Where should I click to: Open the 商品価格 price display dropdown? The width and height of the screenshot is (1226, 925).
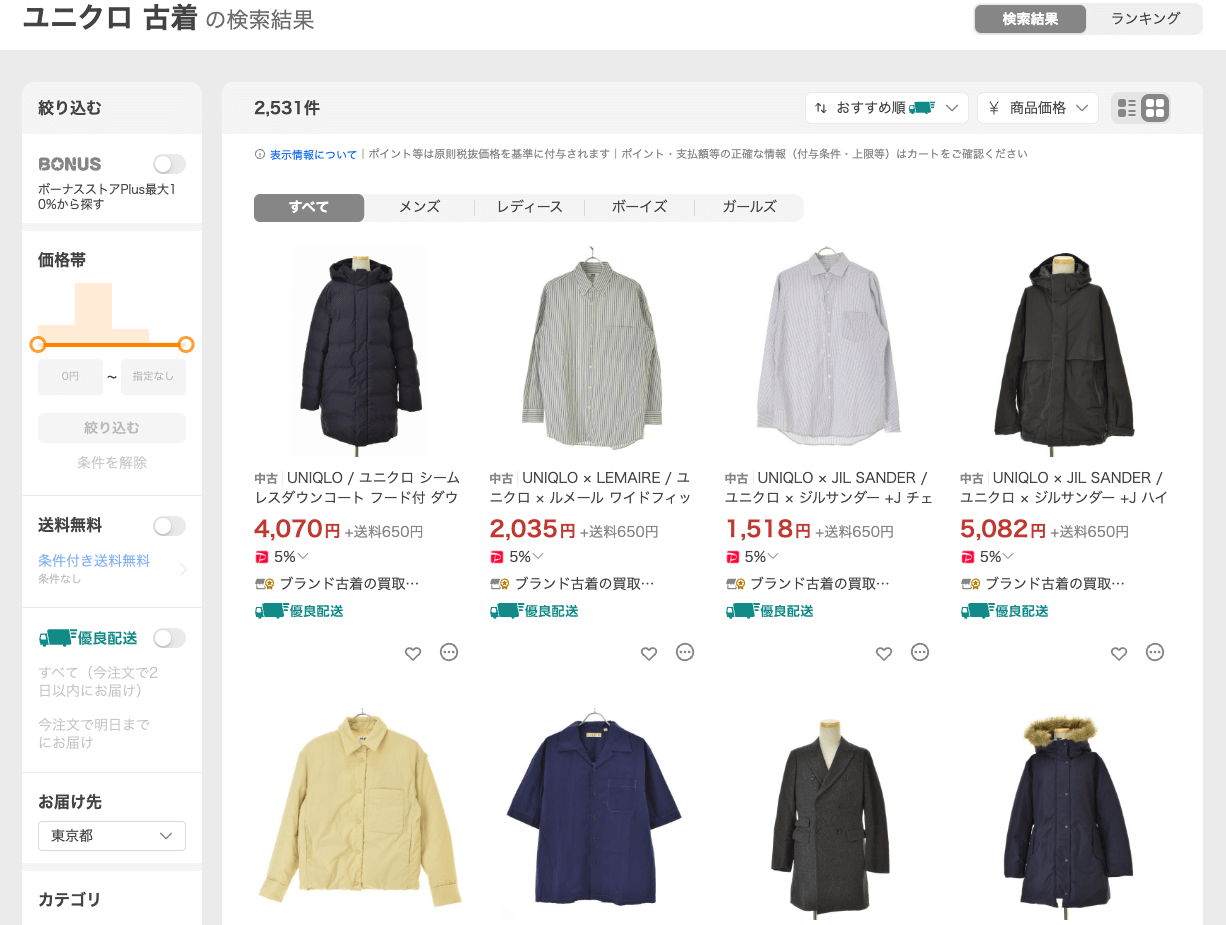tap(1038, 108)
